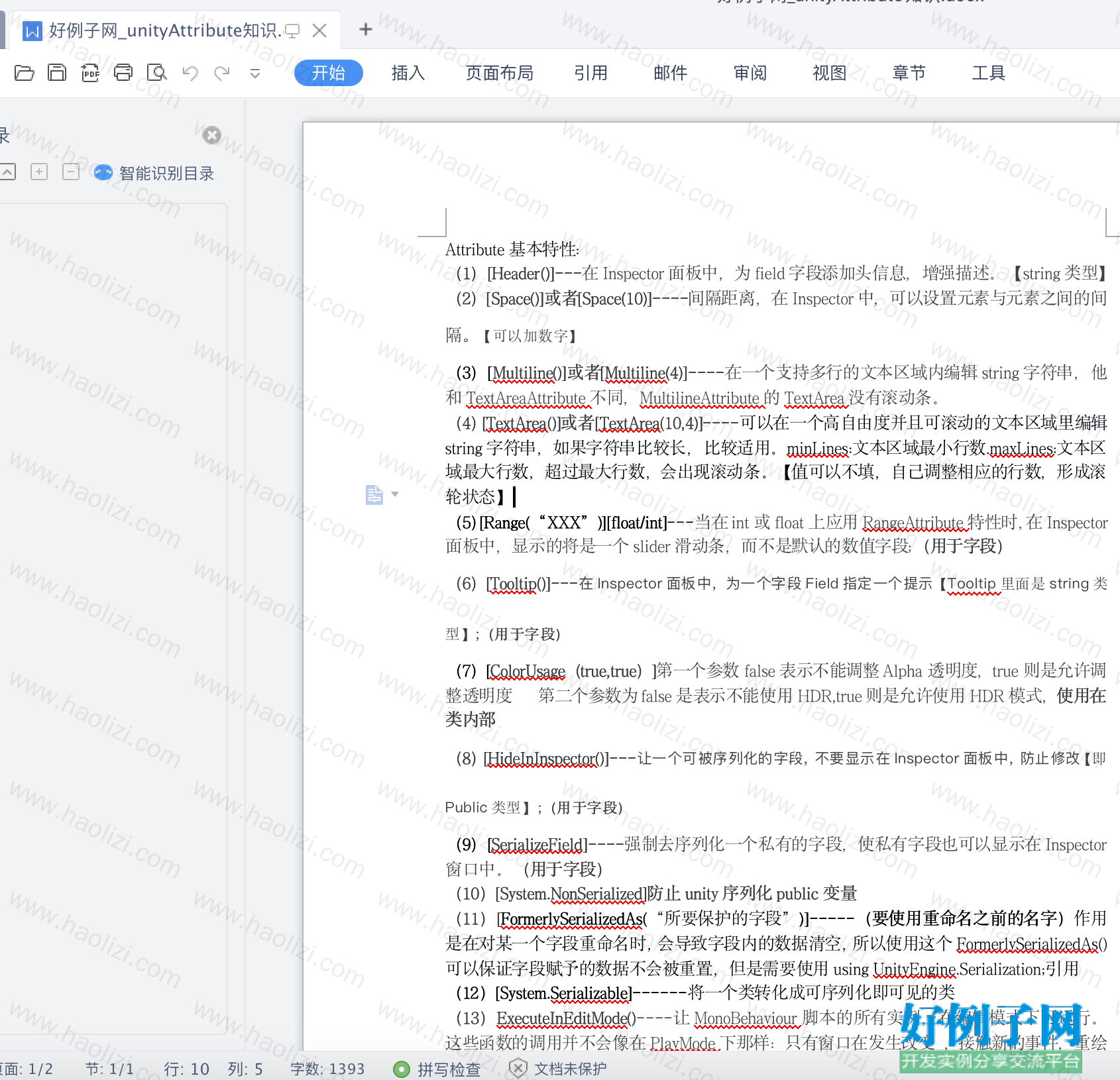This screenshot has height=1080, width=1120.
Task: Export the document as PDF
Action: (90, 73)
